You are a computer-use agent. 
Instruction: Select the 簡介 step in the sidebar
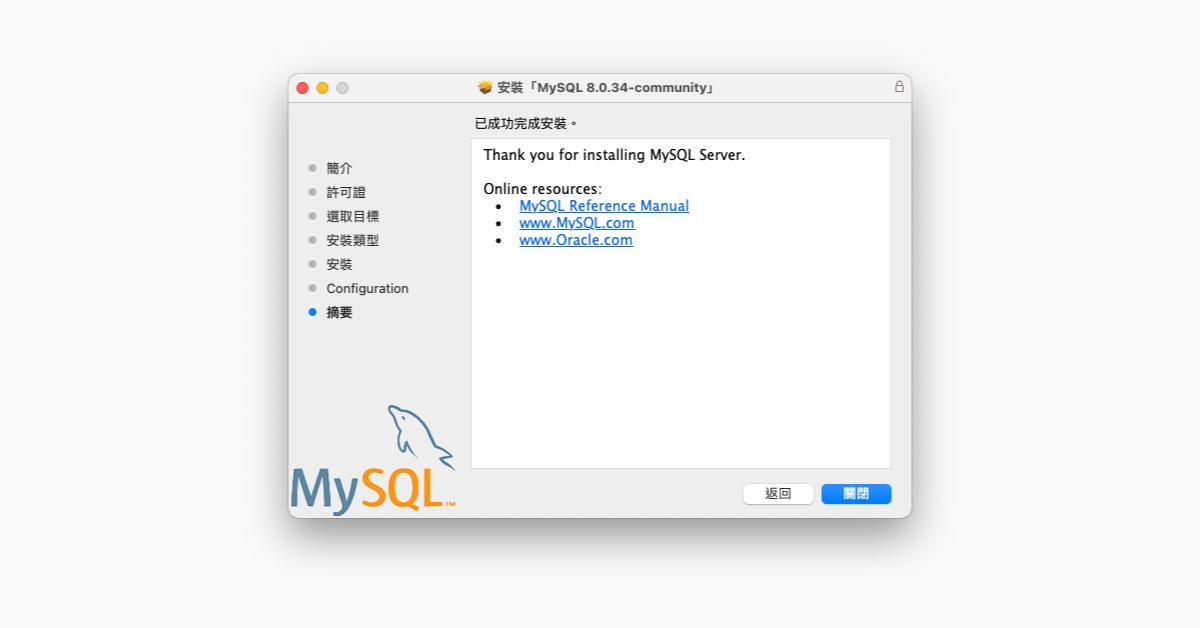click(x=339, y=168)
